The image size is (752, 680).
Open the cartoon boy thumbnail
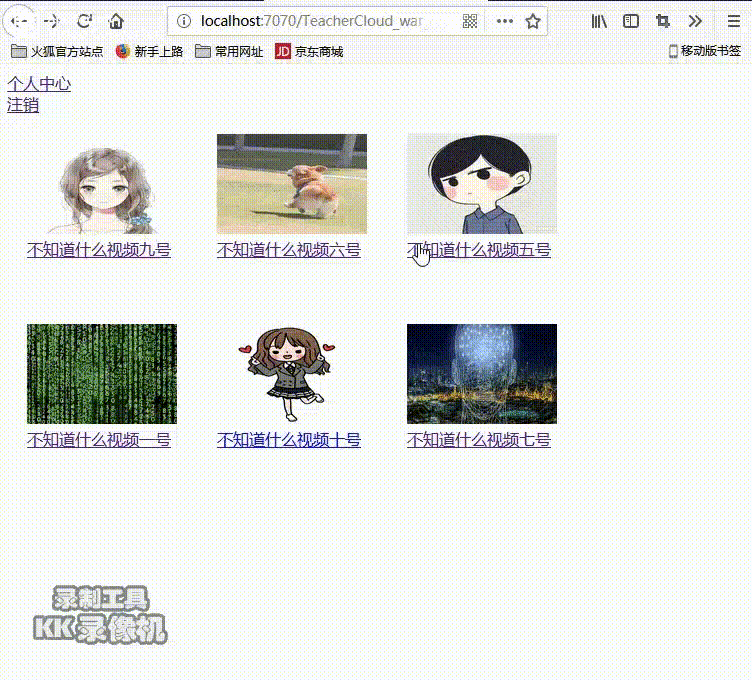[x=482, y=184]
